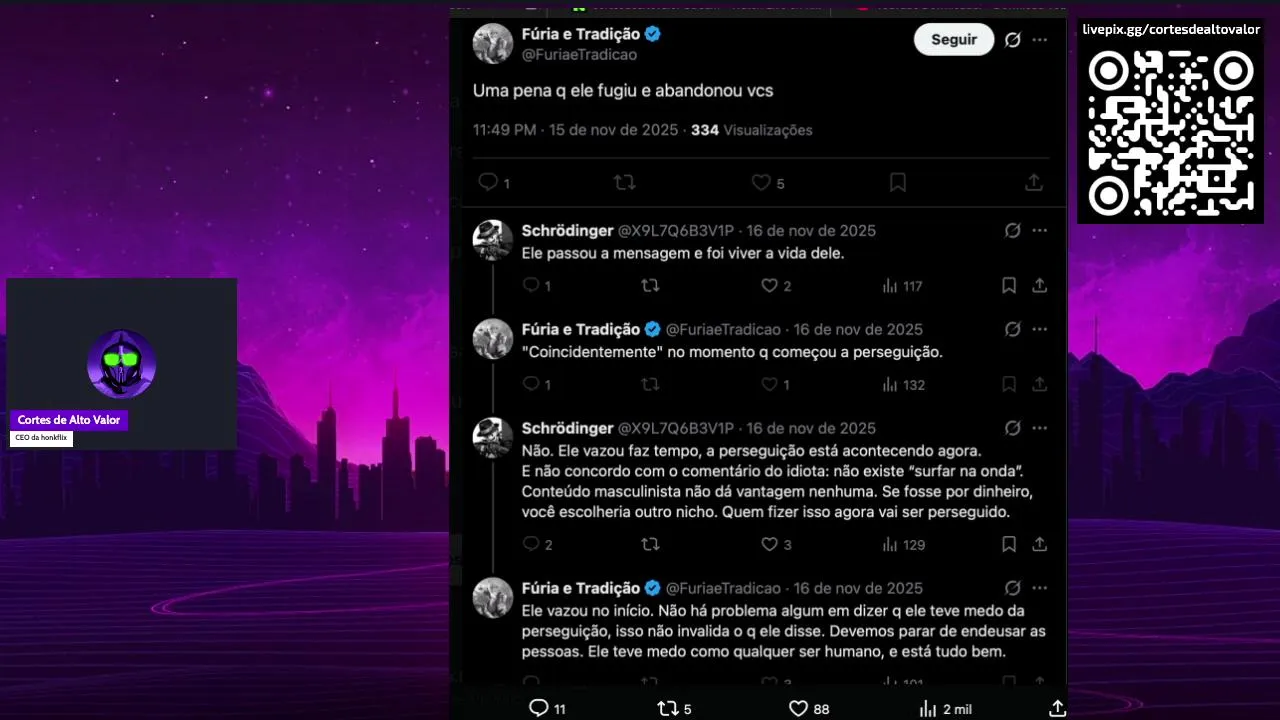Open Grok icon beside Seguir button
The height and width of the screenshot is (720, 1280).
1012,40
